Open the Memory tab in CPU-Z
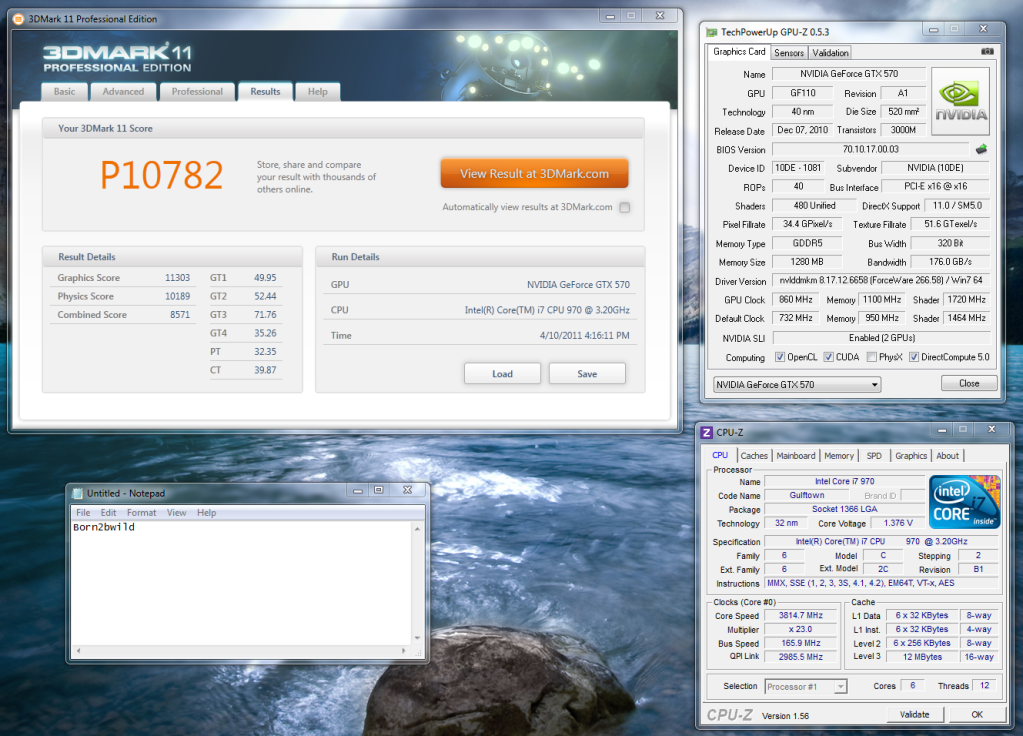 [x=839, y=456]
